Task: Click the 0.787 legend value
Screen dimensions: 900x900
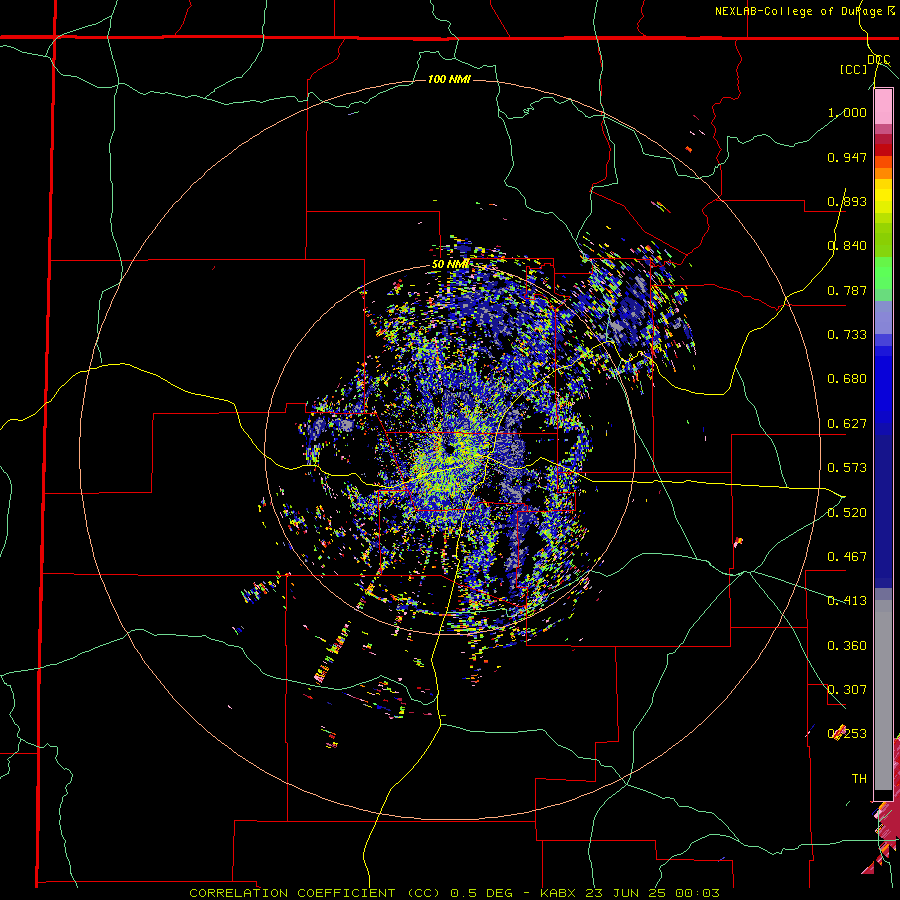Action: coord(847,290)
